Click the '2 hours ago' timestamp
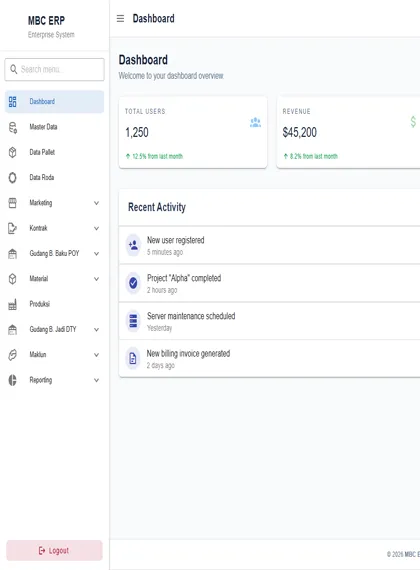 click(x=162, y=290)
